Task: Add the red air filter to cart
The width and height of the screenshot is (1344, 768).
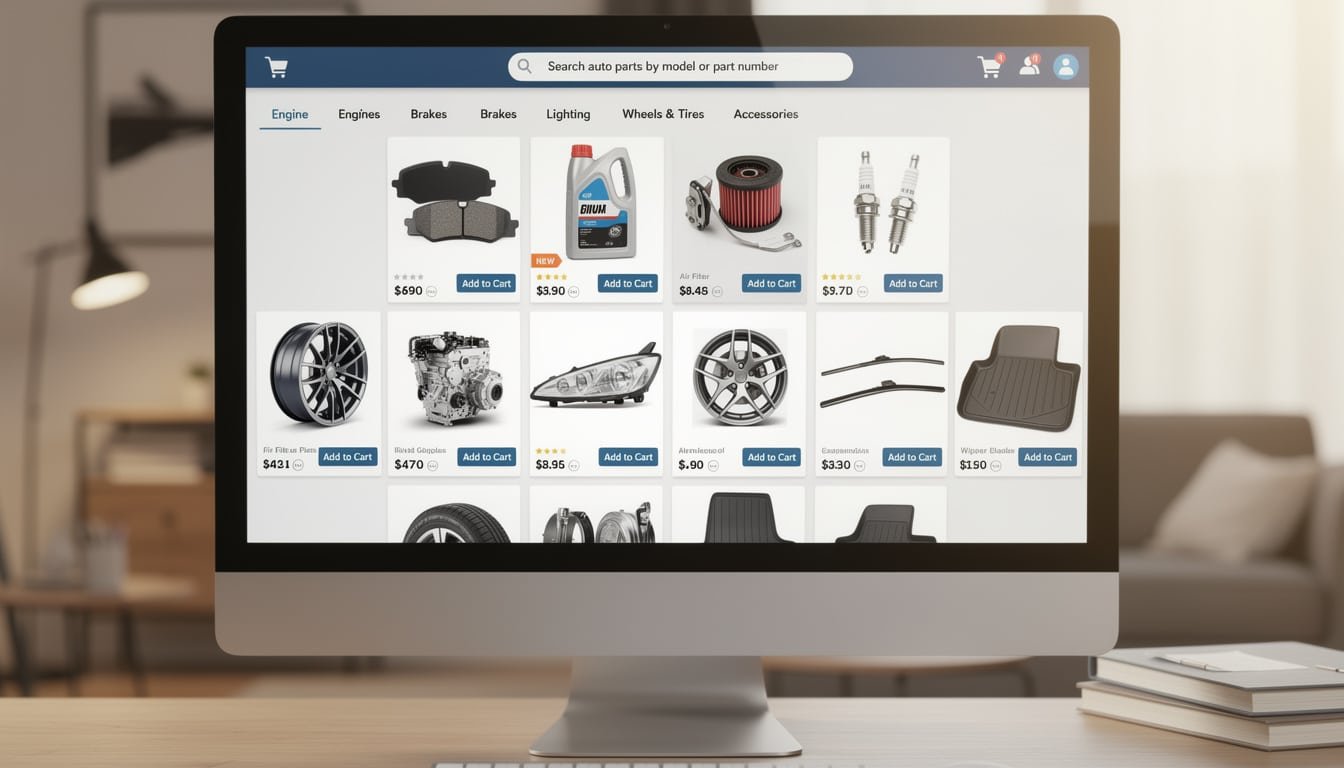Action: tap(771, 283)
